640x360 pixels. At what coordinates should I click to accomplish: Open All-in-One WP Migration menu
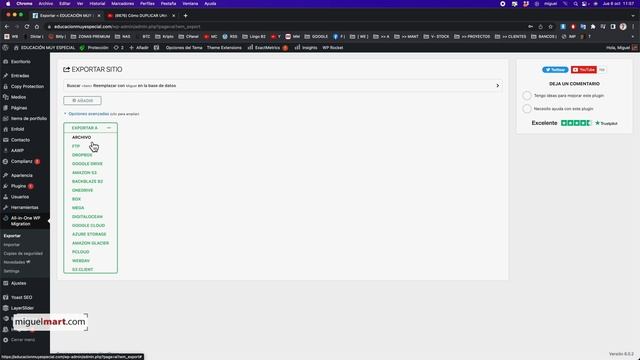coord(25,221)
